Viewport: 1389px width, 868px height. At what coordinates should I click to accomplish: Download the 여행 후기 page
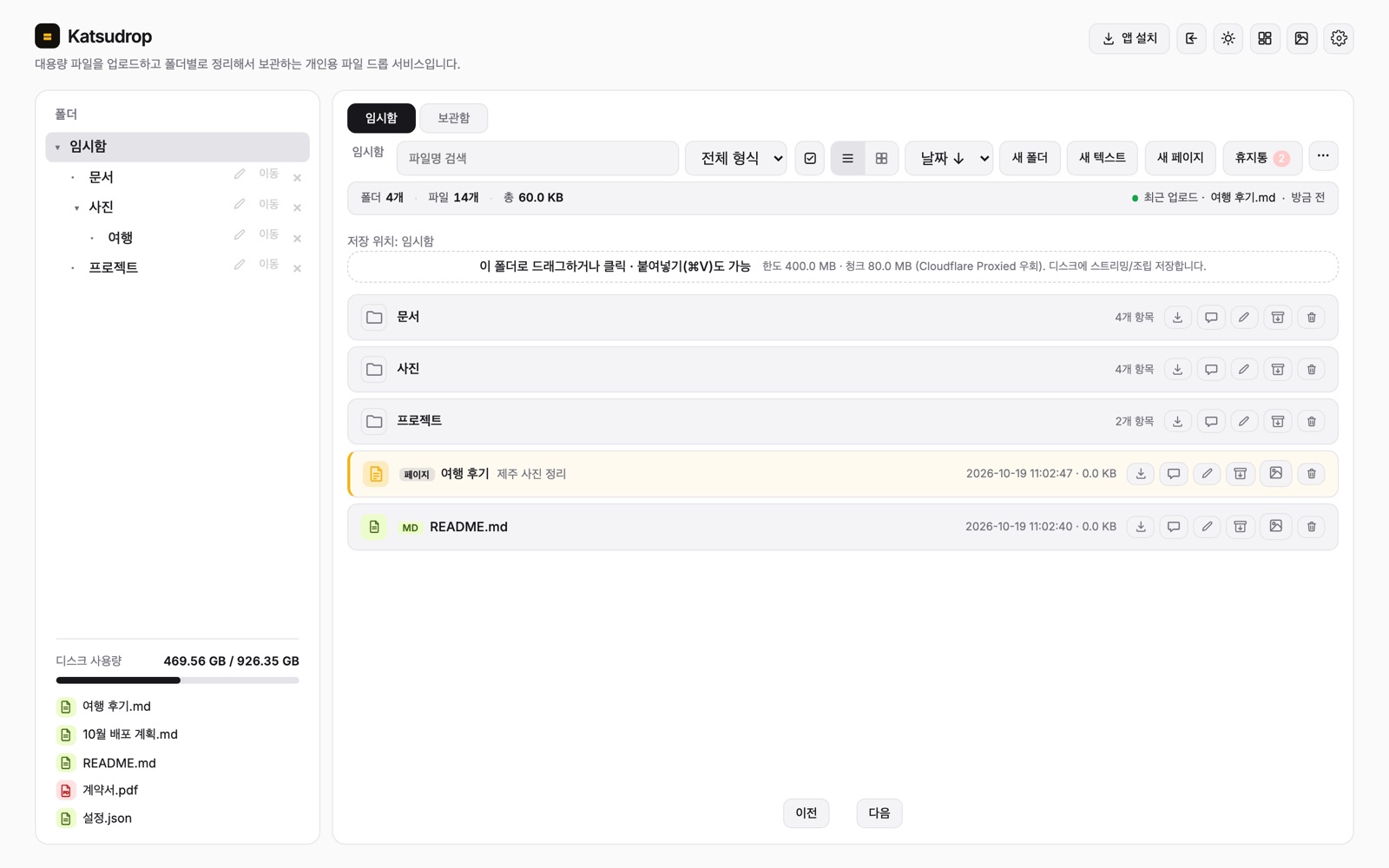[1141, 474]
